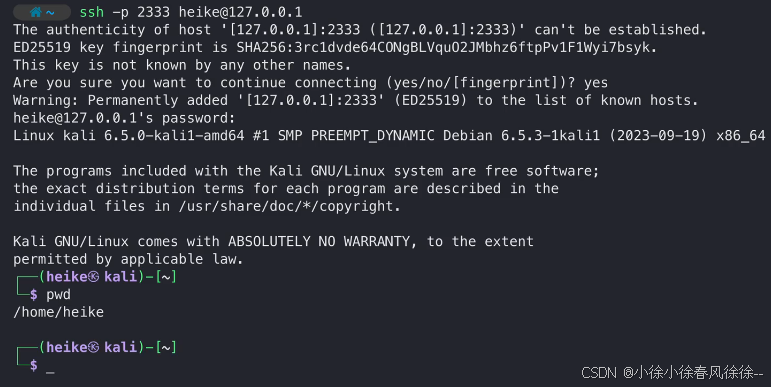The width and height of the screenshot is (771, 387).
Task: Click the 2333 port number in the ssh command
Action: pos(153,12)
